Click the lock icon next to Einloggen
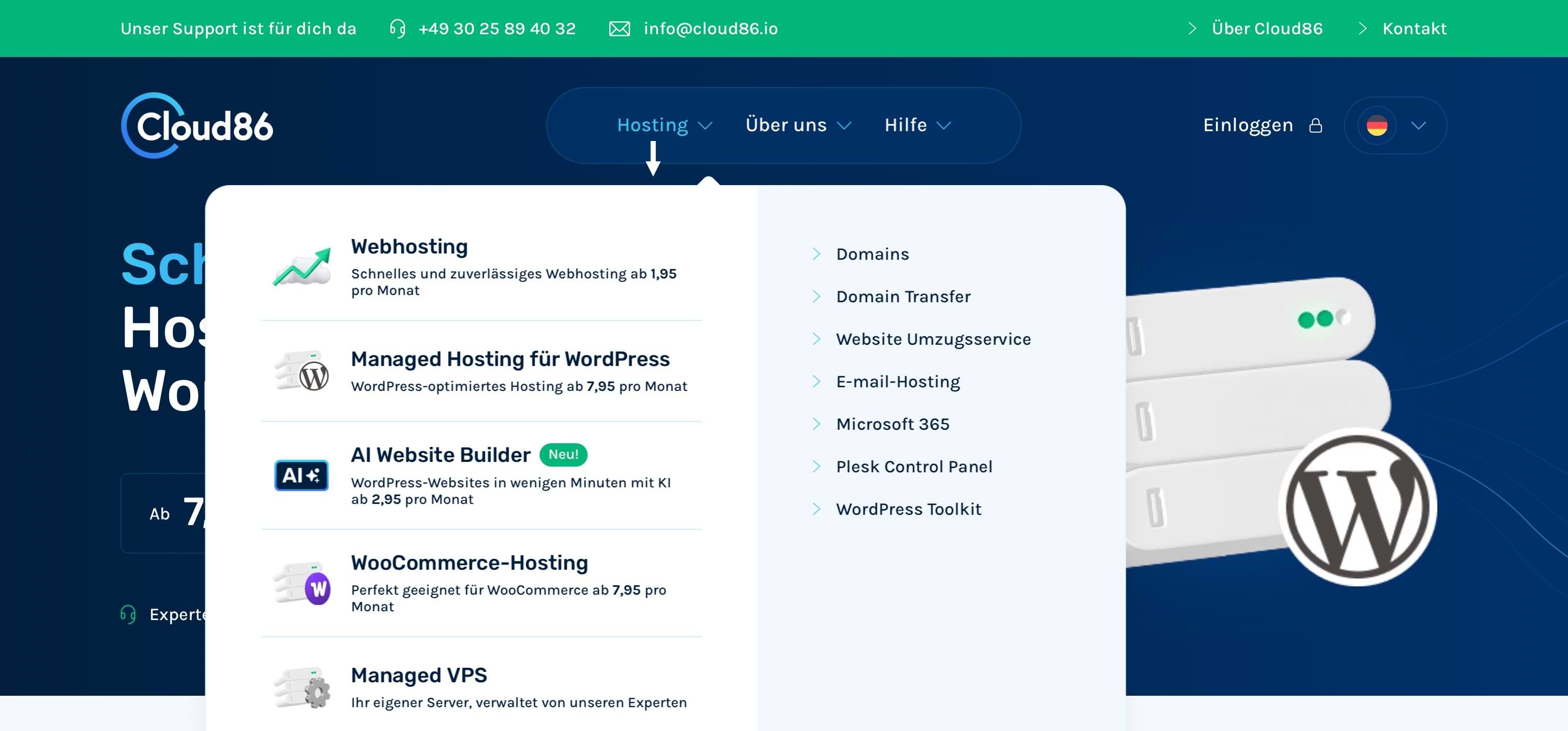This screenshot has width=1568, height=731. pos(1315,125)
